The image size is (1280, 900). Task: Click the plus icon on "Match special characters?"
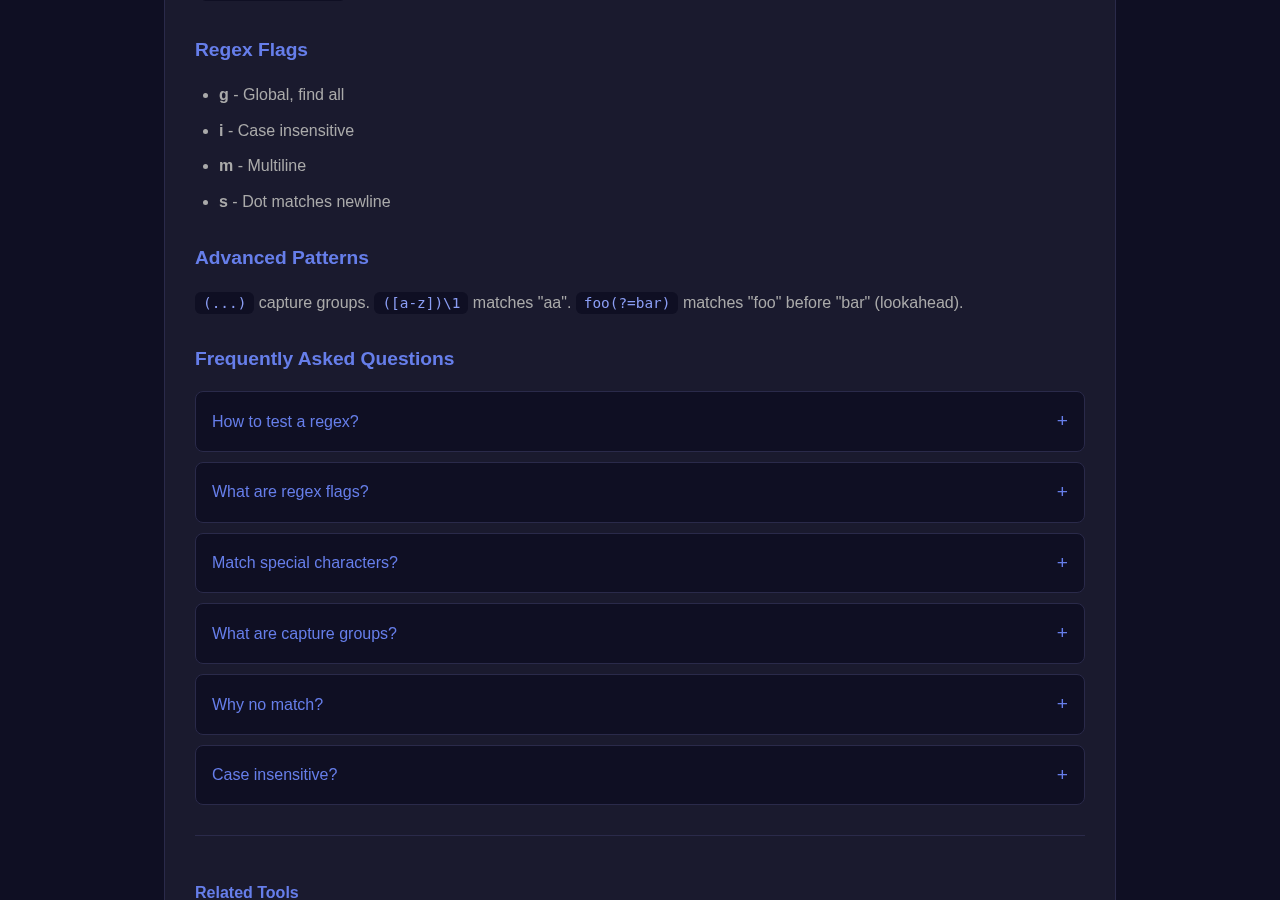click(1062, 563)
